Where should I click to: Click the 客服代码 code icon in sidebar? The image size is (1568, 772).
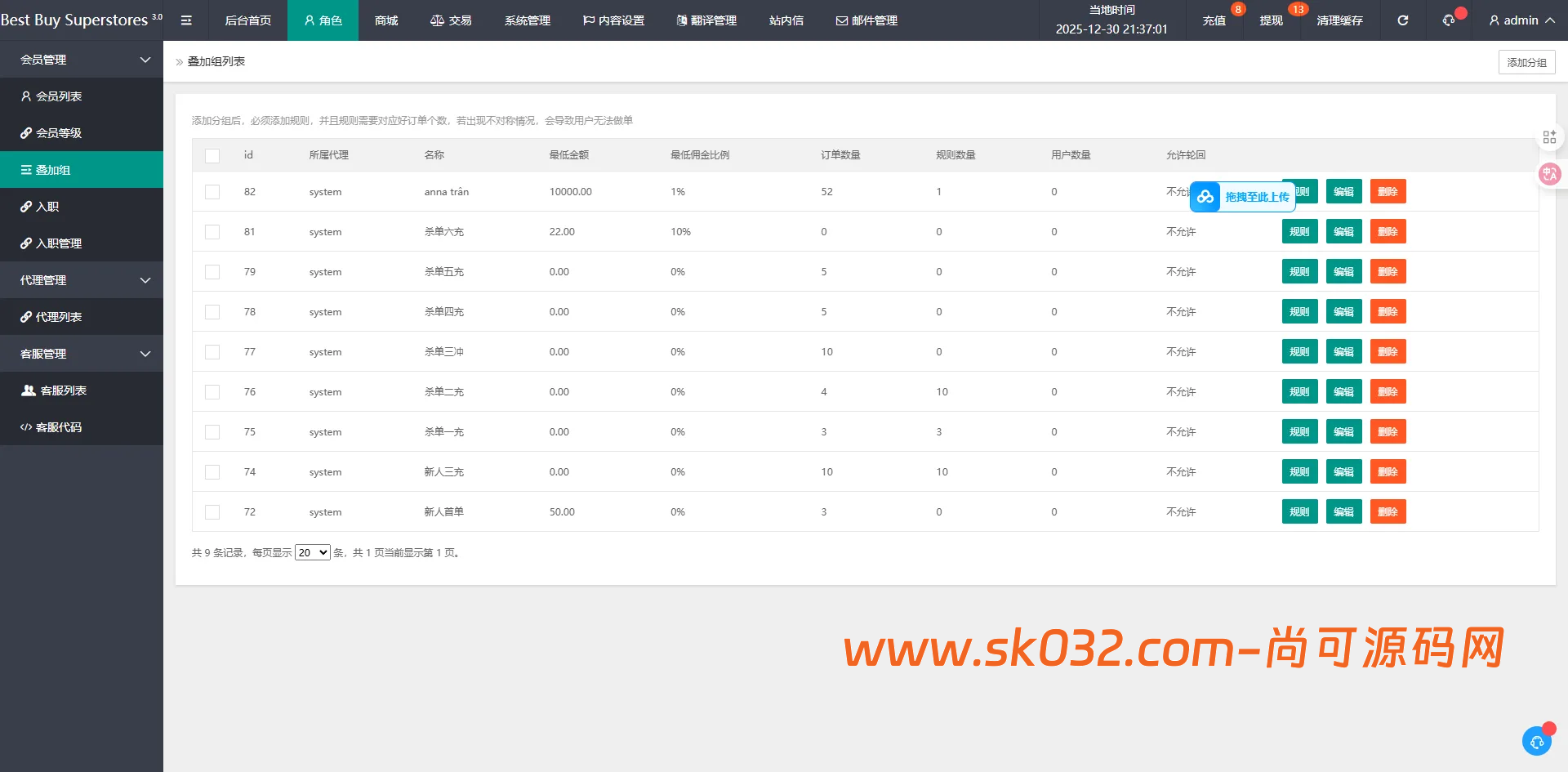[x=25, y=426]
